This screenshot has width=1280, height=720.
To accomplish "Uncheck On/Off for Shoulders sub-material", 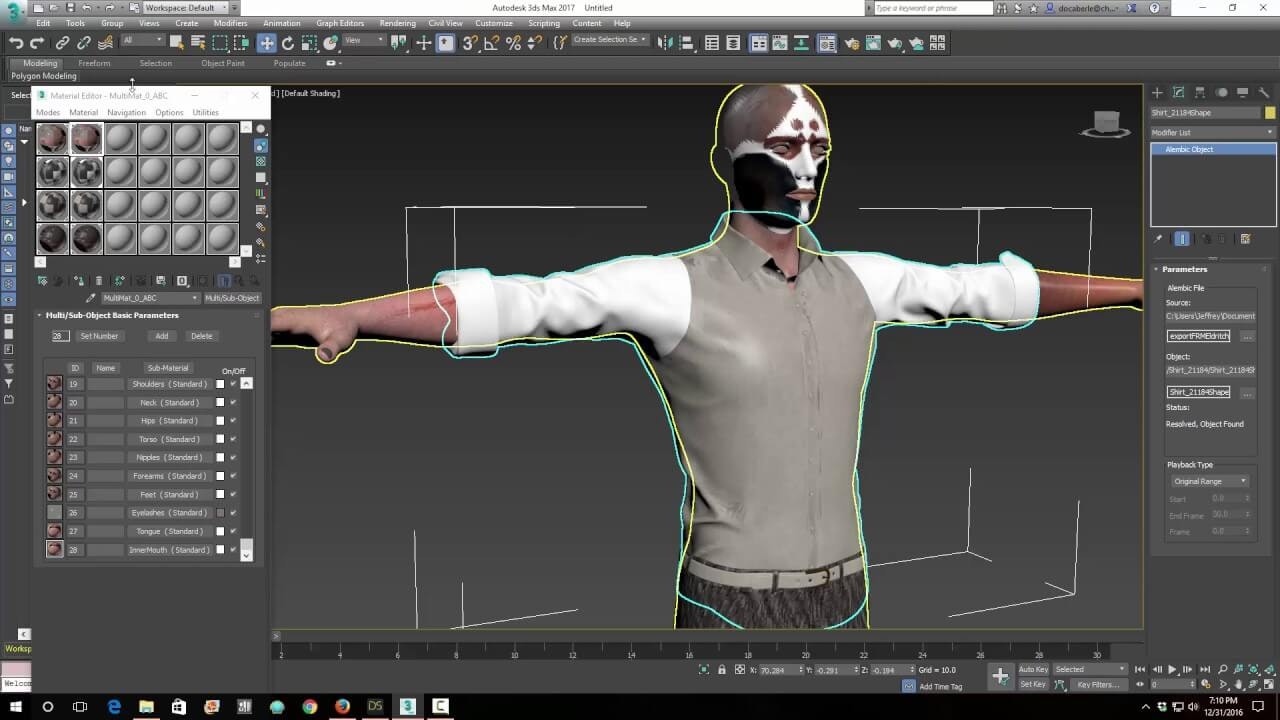I will (x=233, y=384).
